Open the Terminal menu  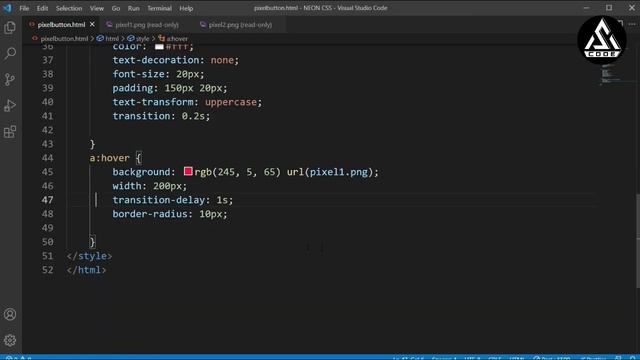point(159,8)
